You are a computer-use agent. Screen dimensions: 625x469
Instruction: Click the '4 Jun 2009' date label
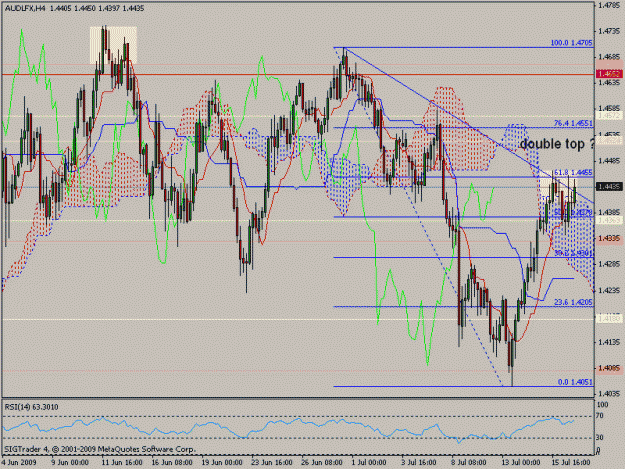point(19,462)
